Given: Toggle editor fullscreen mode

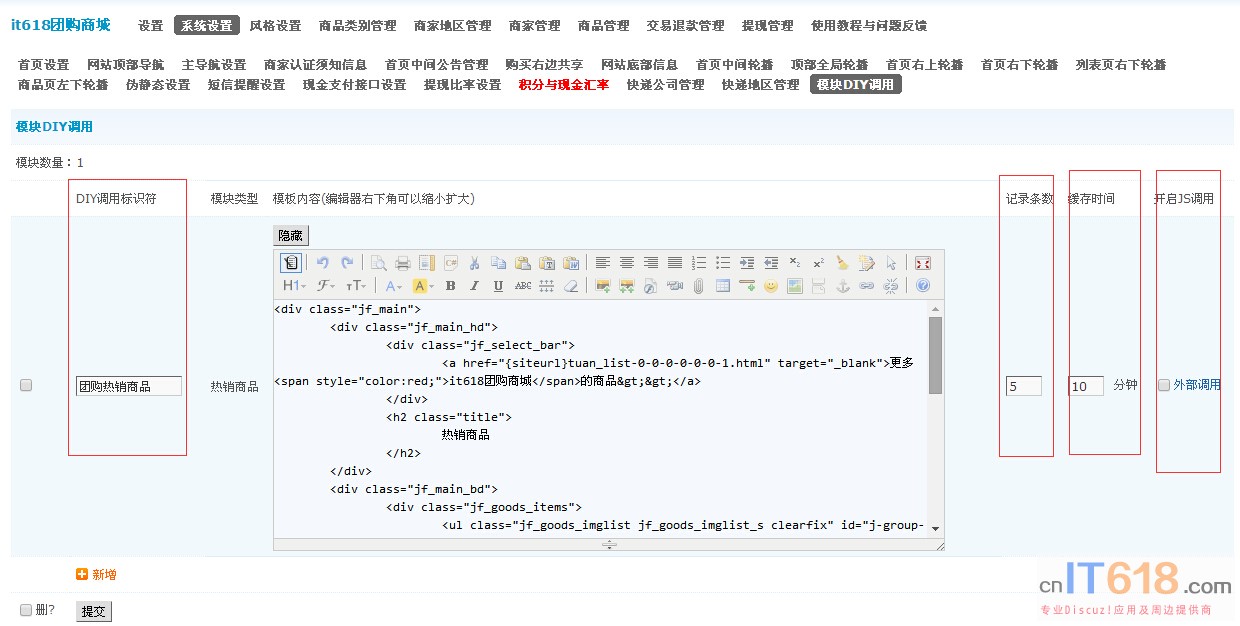Looking at the screenshot, I should 923,263.
